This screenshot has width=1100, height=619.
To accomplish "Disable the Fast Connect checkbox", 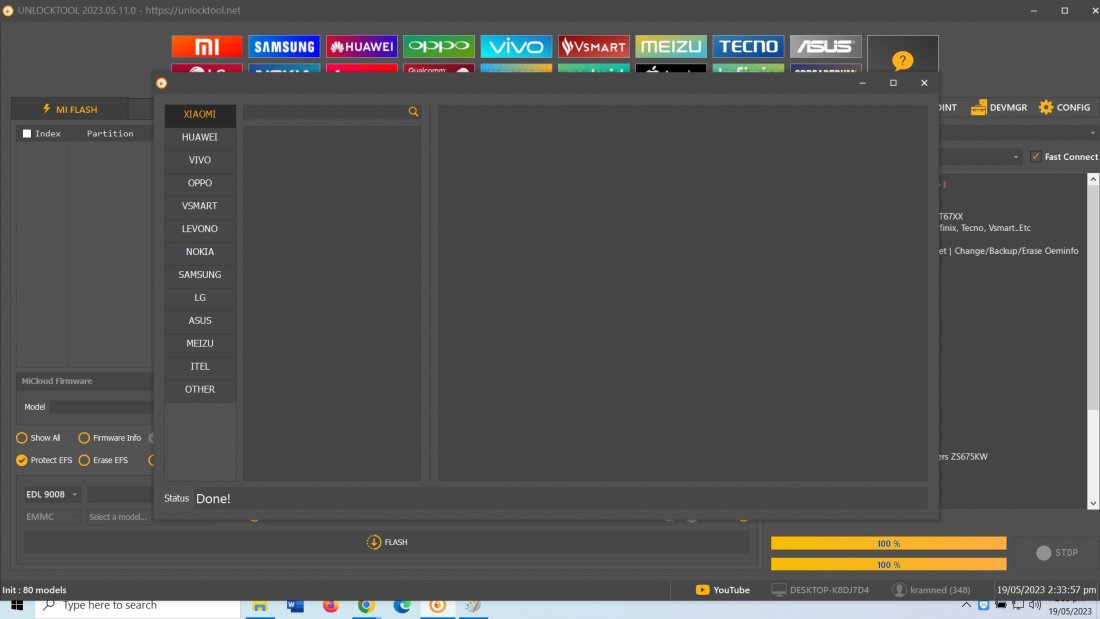I will (x=1035, y=157).
